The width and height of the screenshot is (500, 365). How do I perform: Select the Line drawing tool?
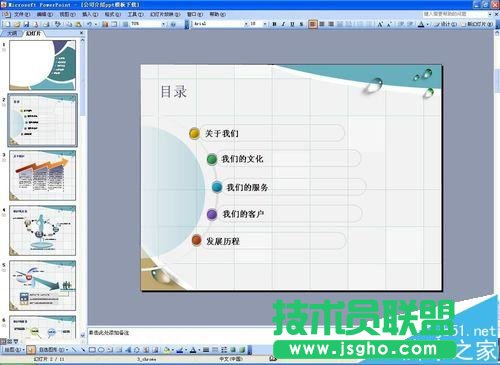pos(74,350)
